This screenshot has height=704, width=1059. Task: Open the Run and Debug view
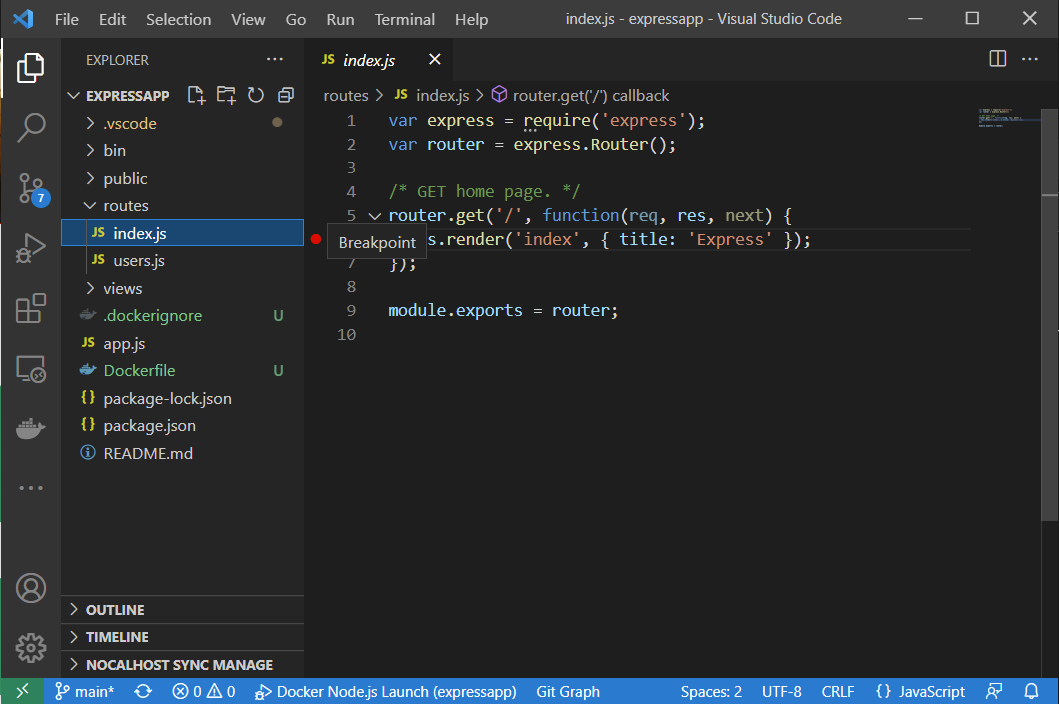pos(30,248)
